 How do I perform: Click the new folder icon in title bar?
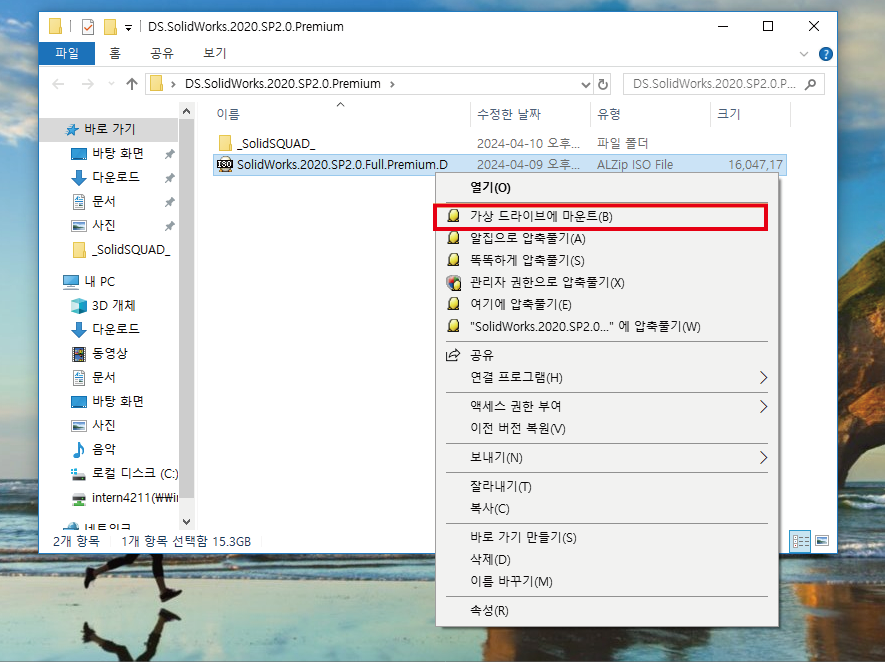[111, 27]
